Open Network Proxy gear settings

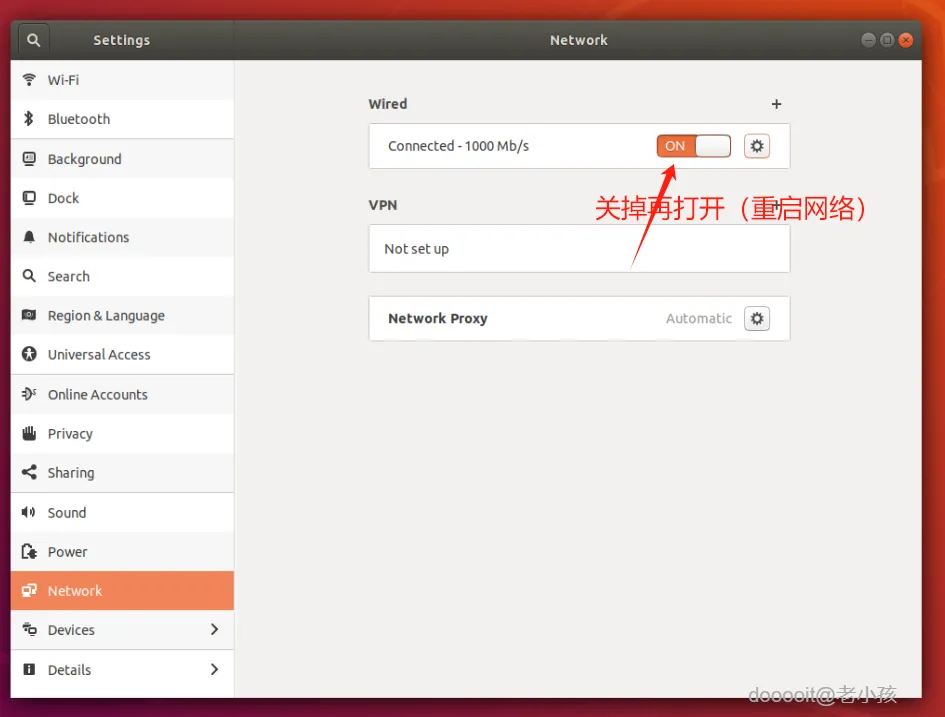click(757, 318)
